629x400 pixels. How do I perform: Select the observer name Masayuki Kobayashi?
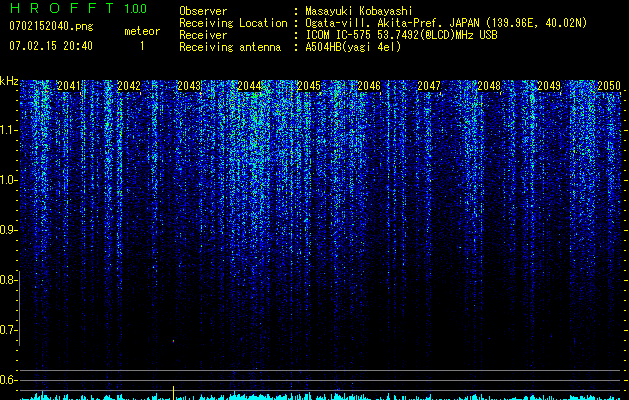pyautogui.click(x=359, y=11)
